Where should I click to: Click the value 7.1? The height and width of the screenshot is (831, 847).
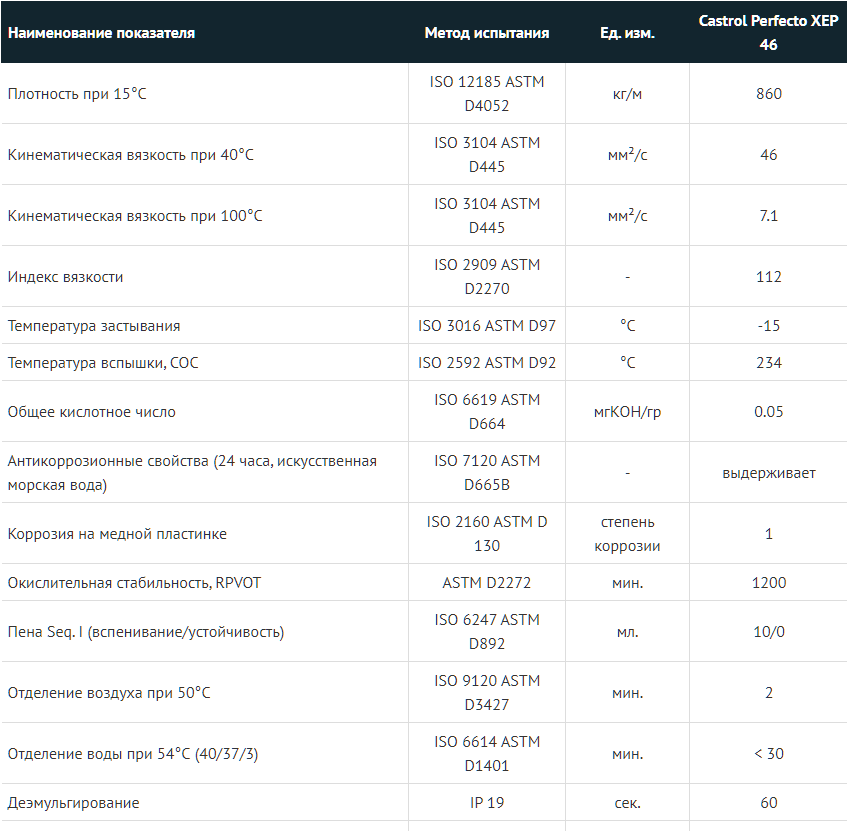769,216
